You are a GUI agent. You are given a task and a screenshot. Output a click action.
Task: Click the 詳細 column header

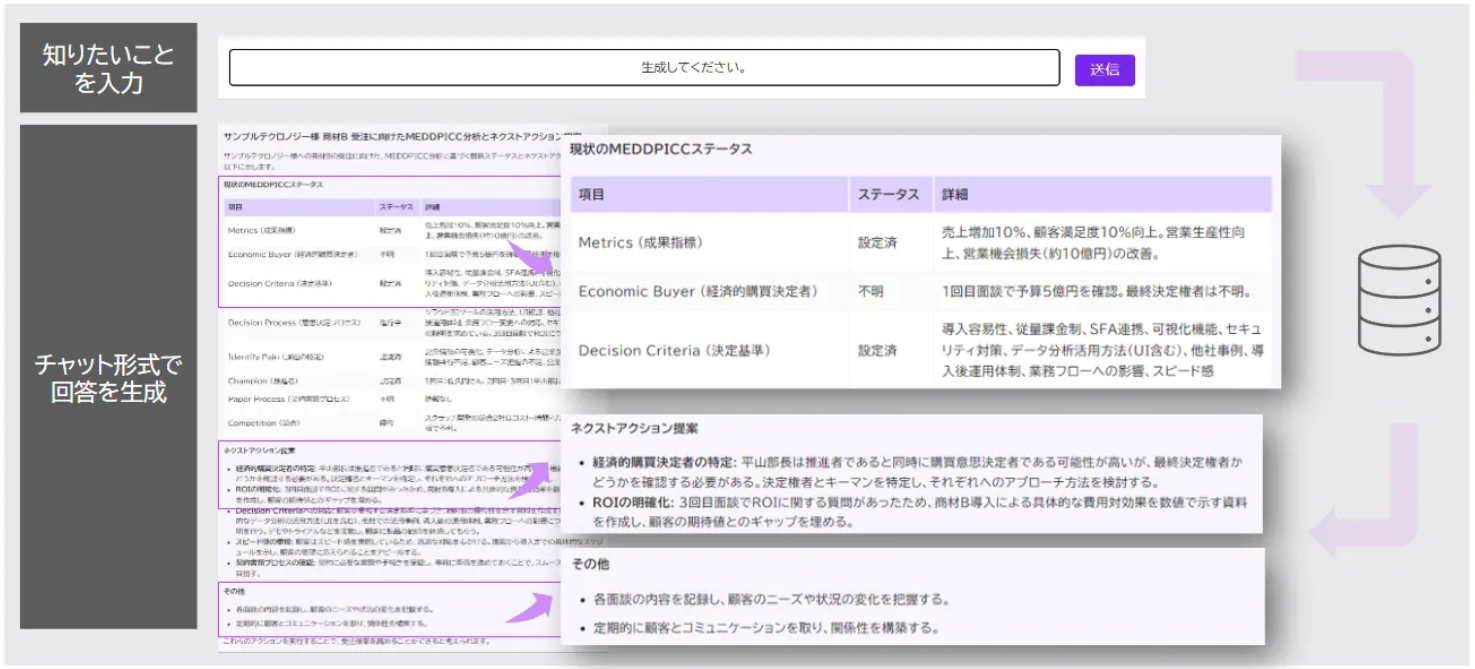pyautogui.click(x=955, y=194)
